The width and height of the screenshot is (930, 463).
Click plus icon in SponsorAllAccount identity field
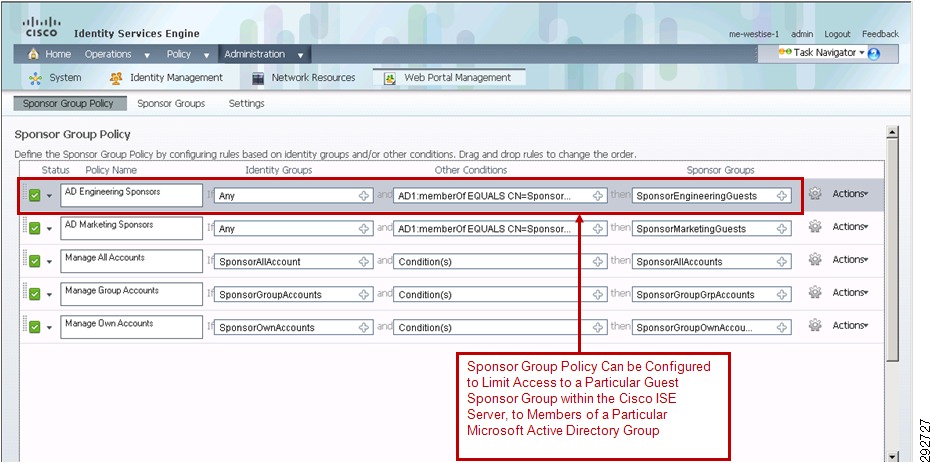coord(364,261)
